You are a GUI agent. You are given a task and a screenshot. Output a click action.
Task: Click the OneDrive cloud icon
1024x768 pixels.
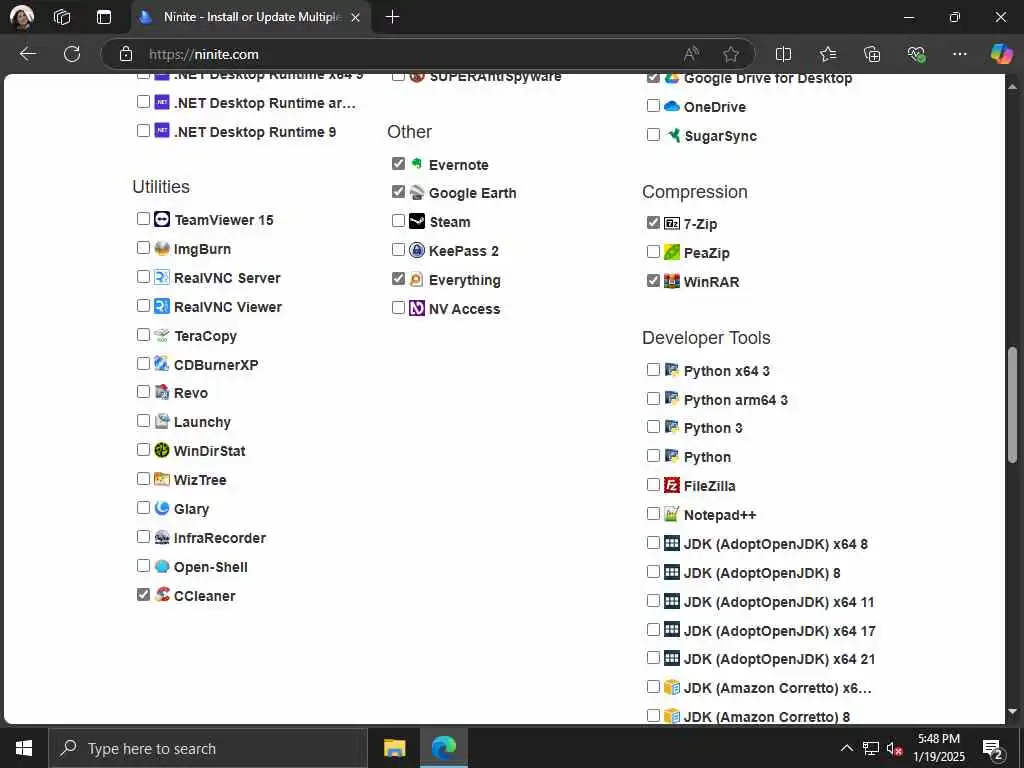[672, 106]
